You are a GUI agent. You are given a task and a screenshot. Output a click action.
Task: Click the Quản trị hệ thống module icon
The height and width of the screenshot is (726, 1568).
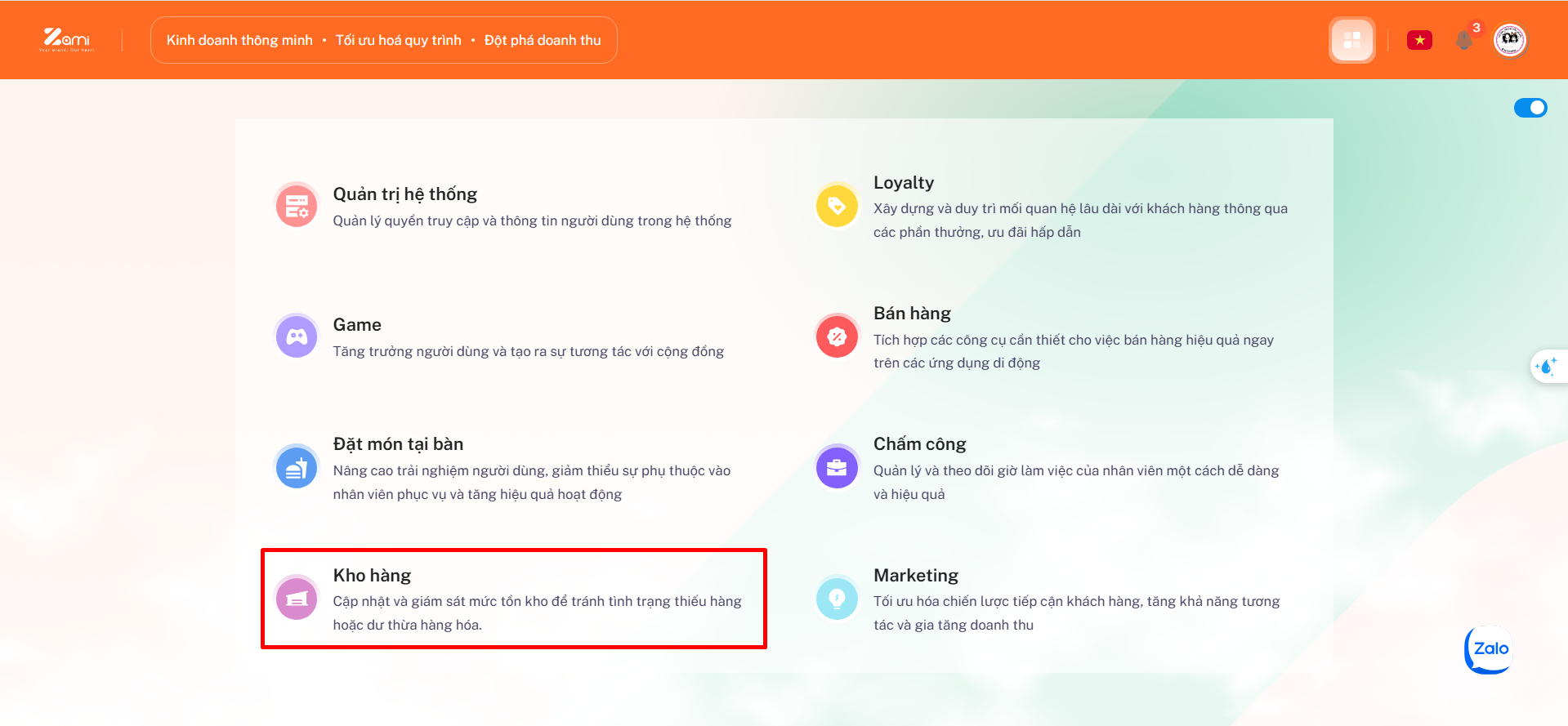[297, 206]
